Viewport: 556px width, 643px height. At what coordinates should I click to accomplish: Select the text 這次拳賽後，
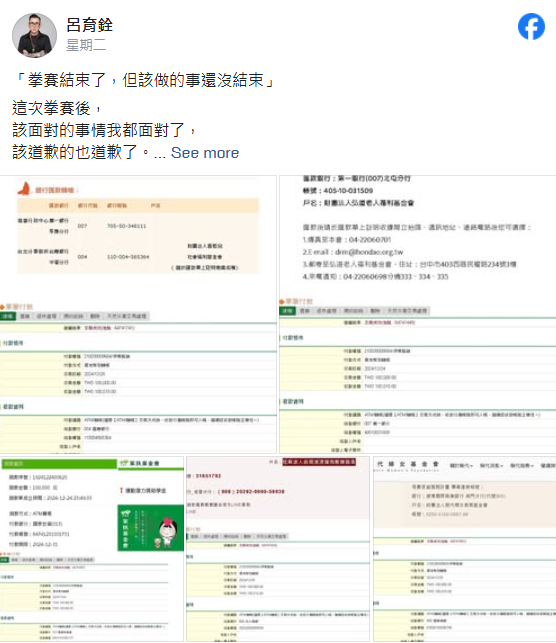tap(57, 108)
